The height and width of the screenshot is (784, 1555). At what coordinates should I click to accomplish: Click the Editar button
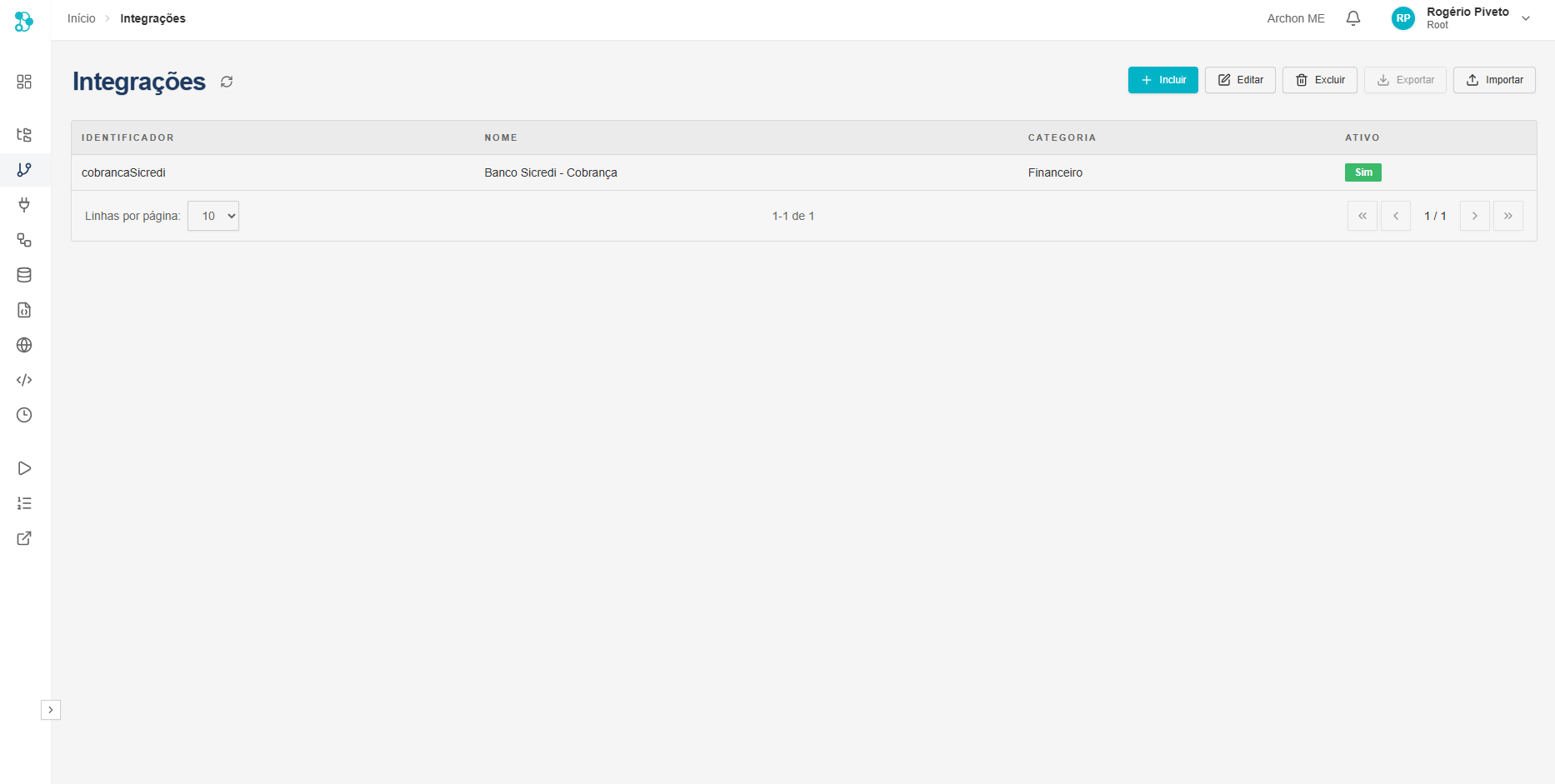click(x=1240, y=80)
